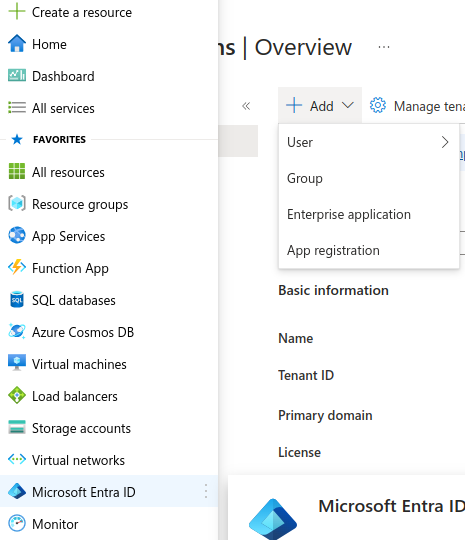The image size is (465, 540).
Task: Click the All resources grid icon
Action: point(17,172)
